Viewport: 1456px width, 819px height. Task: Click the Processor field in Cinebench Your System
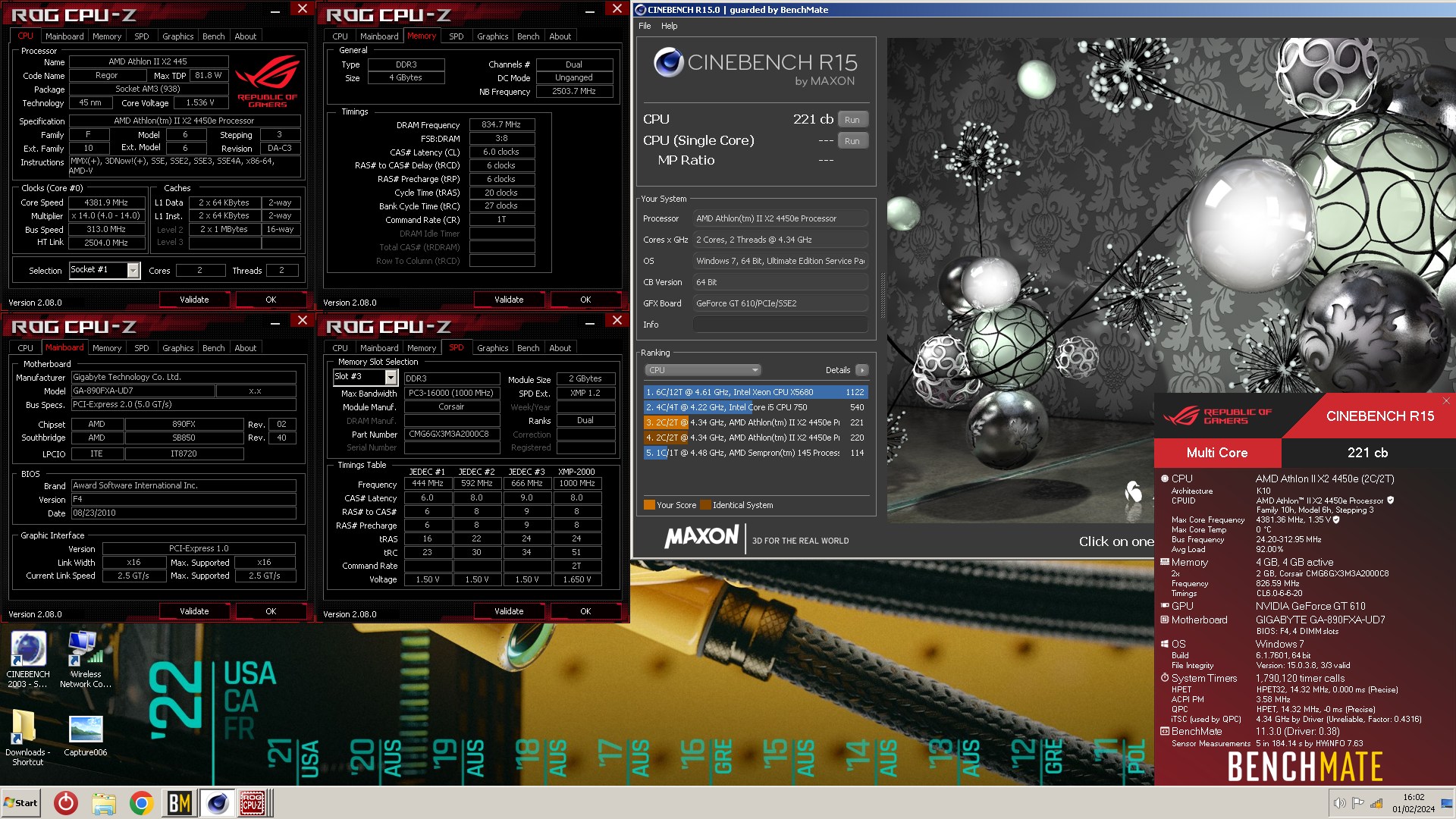click(780, 218)
